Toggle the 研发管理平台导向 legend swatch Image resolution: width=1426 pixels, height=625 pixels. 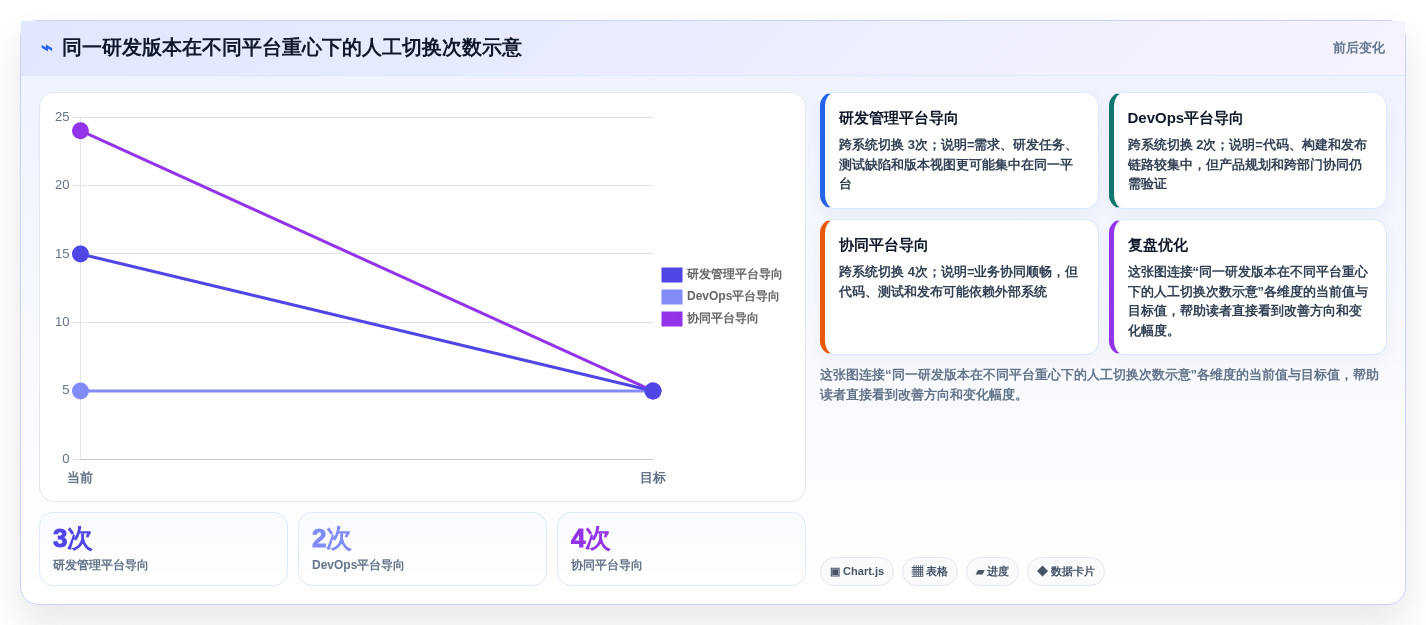point(672,274)
